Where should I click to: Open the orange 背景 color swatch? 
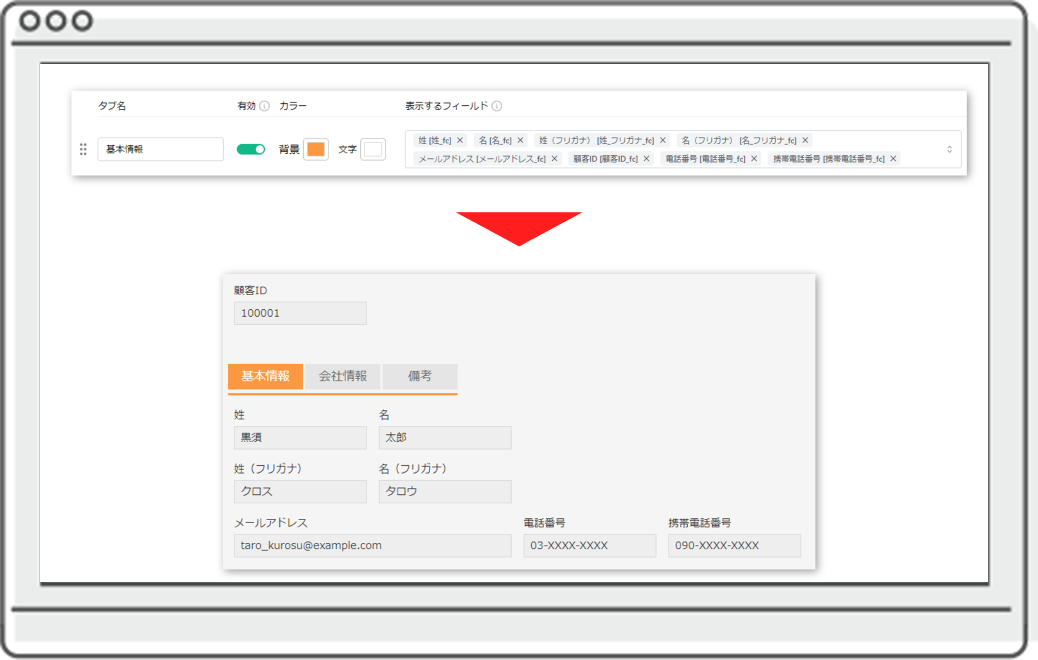click(x=315, y=149)
